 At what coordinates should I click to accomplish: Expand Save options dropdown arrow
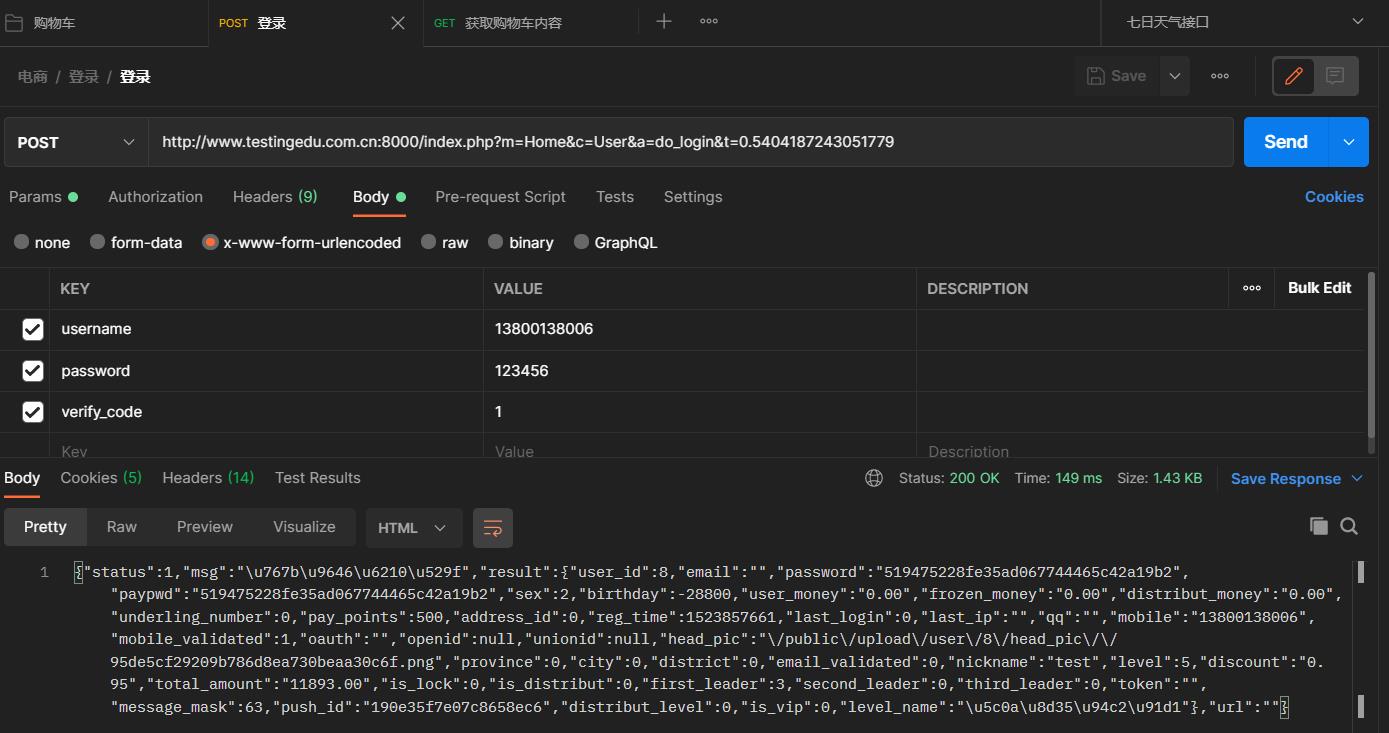coord(1175,76)
